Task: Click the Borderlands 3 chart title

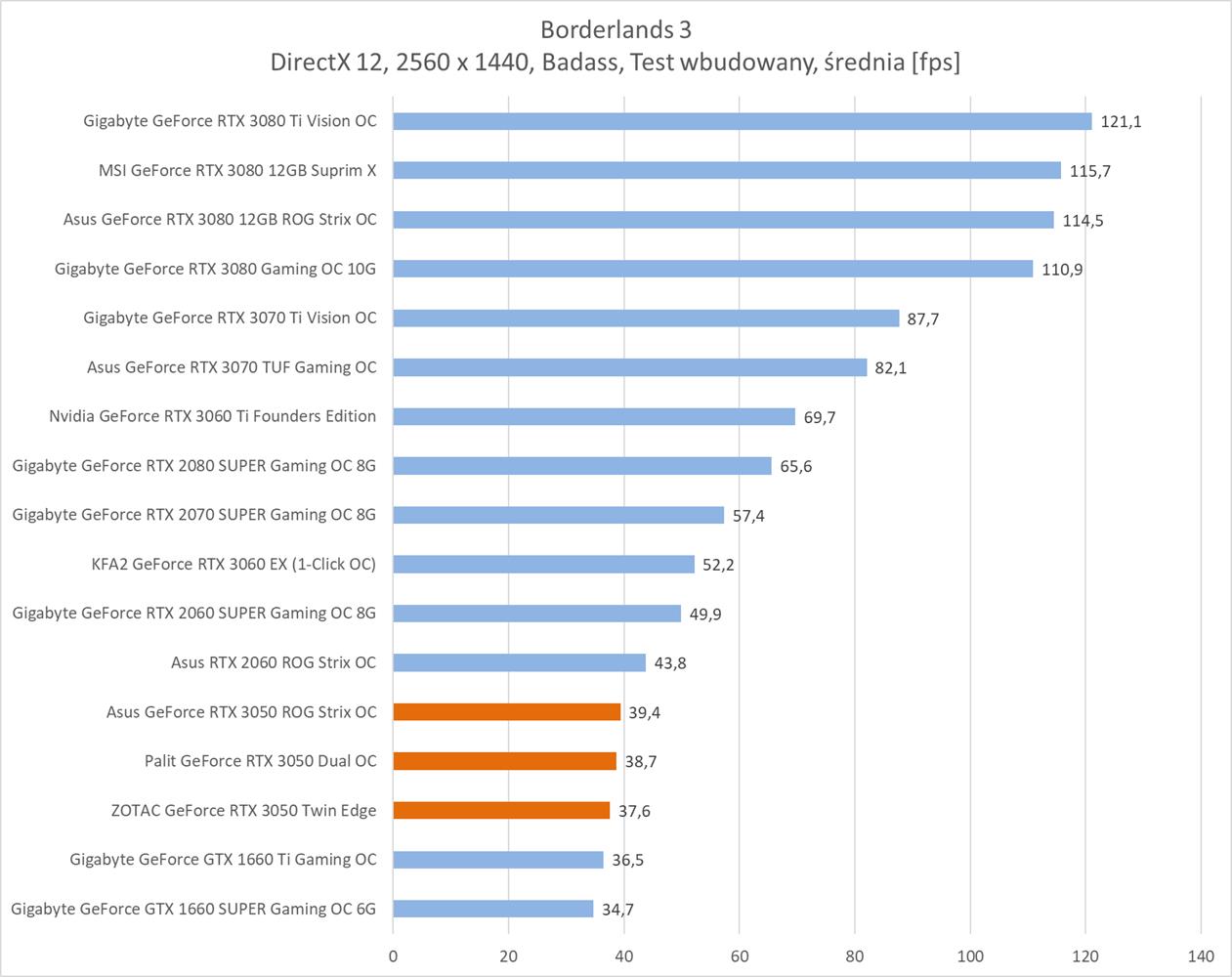Action: click(x=616, y=29)
